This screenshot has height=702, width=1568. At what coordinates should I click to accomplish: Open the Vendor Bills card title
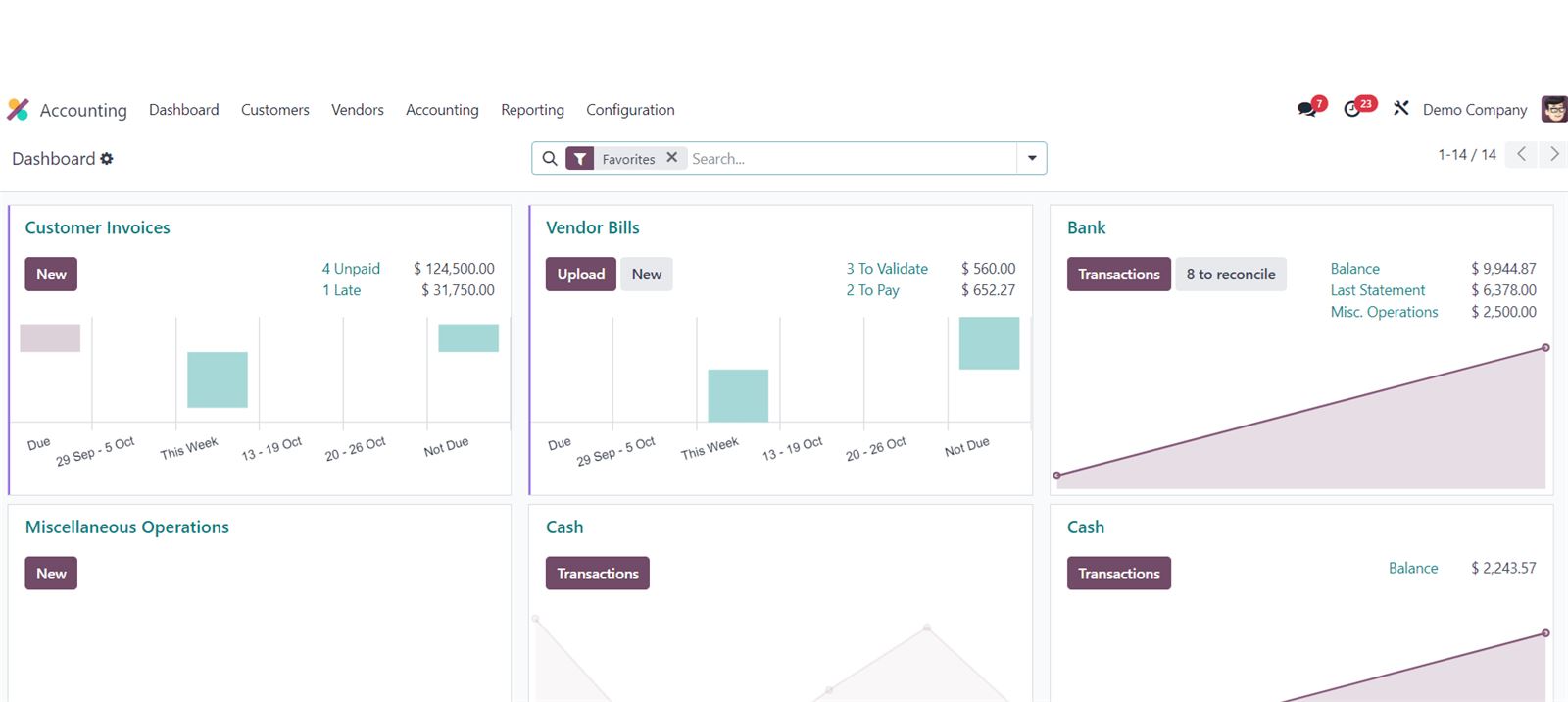593,227
